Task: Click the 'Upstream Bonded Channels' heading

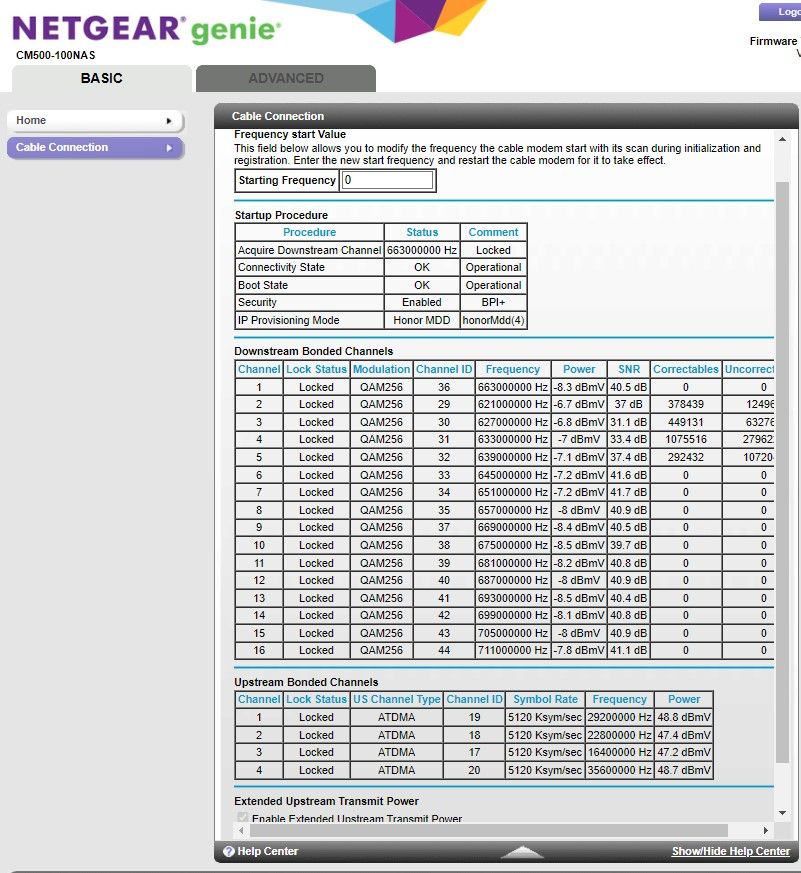Action: click(x=306, y=682)
